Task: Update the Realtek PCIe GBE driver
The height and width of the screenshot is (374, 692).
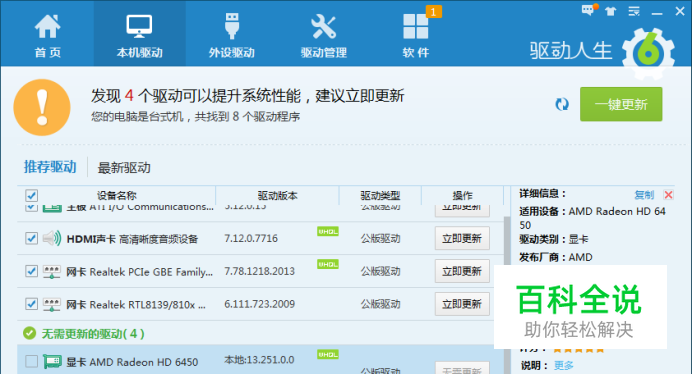Action: pyautogui.click(x=462, y=271)
